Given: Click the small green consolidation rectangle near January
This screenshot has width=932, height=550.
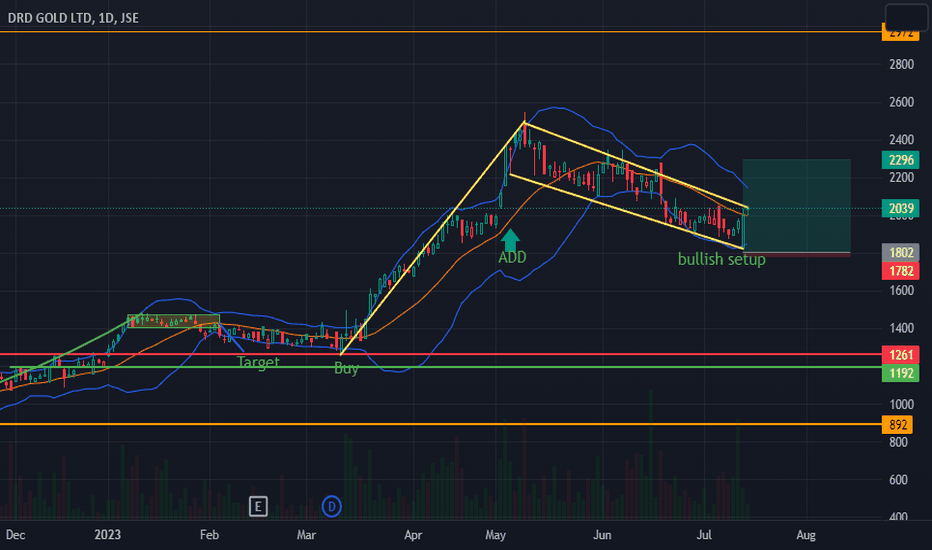Looking at the screenshot, I should point(174,321).
